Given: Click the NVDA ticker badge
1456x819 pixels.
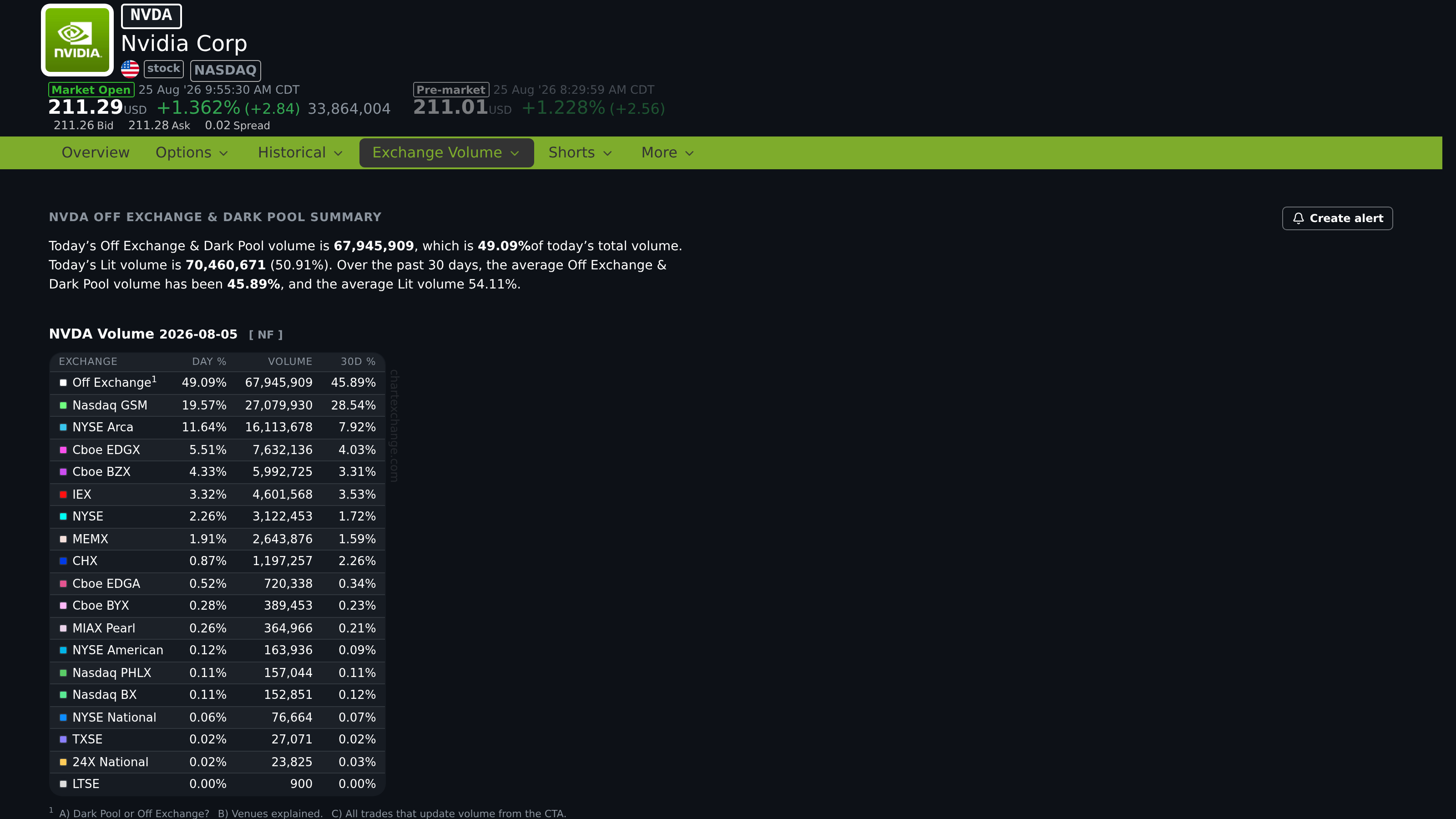Looking at the screenshot, I should (x=151, y=16).
